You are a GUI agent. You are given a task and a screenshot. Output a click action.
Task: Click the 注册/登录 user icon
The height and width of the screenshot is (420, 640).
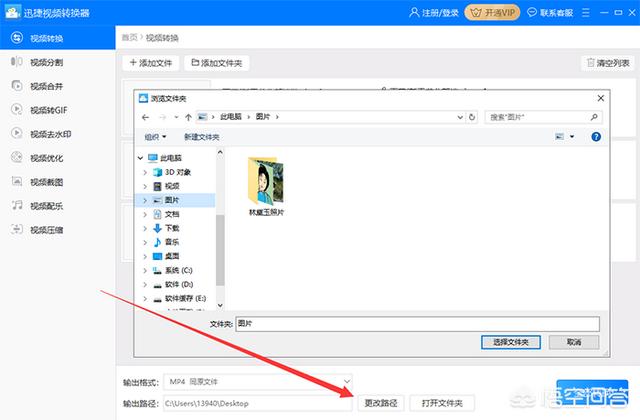click(x=414, y=13)
